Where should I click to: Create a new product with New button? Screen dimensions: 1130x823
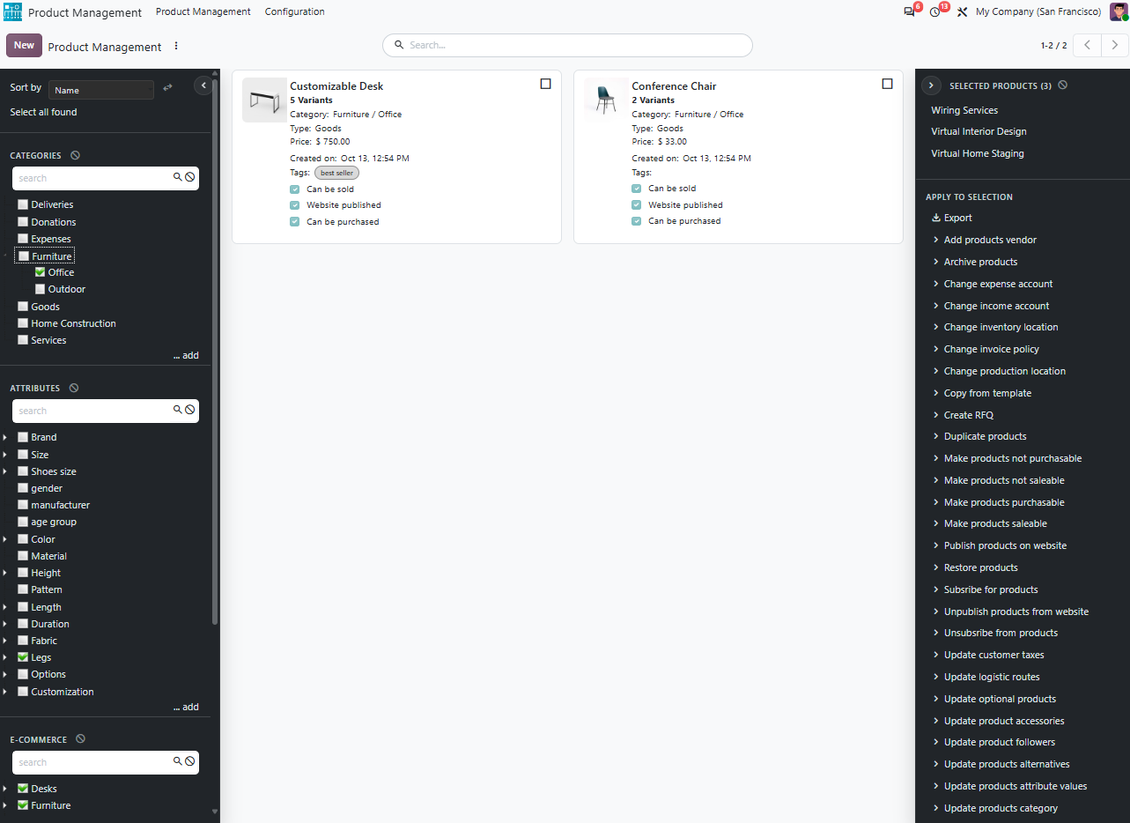point(24,45)
